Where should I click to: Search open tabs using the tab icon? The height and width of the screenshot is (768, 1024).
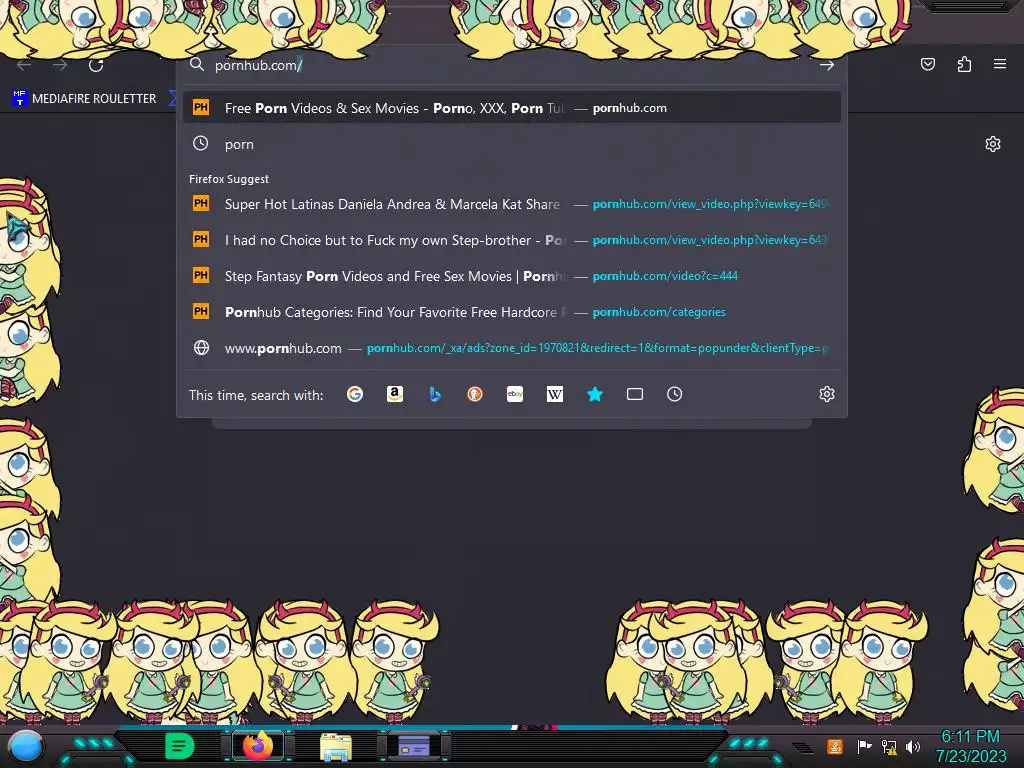click(x=635, y=394)
